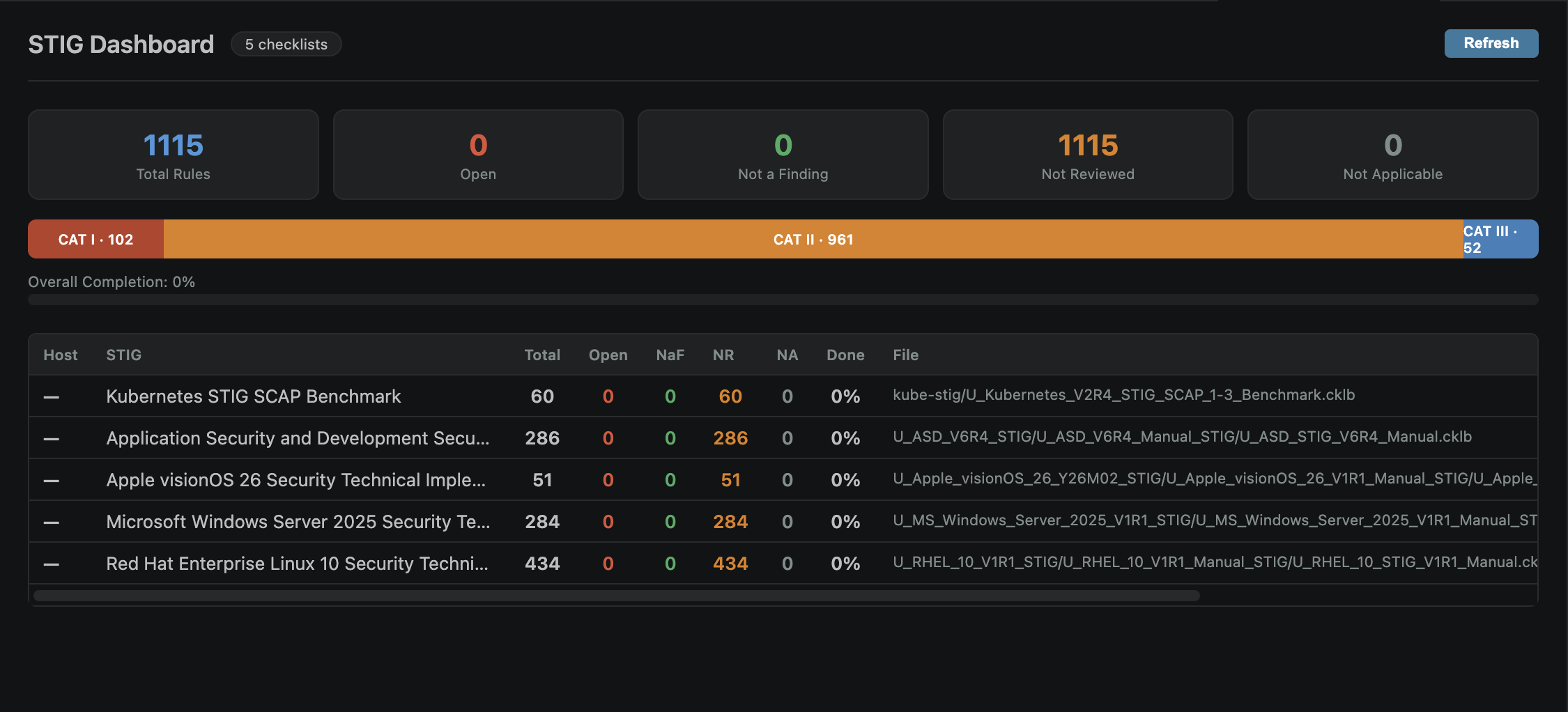Select the Total Rules summary card

[x=173, y=155]
